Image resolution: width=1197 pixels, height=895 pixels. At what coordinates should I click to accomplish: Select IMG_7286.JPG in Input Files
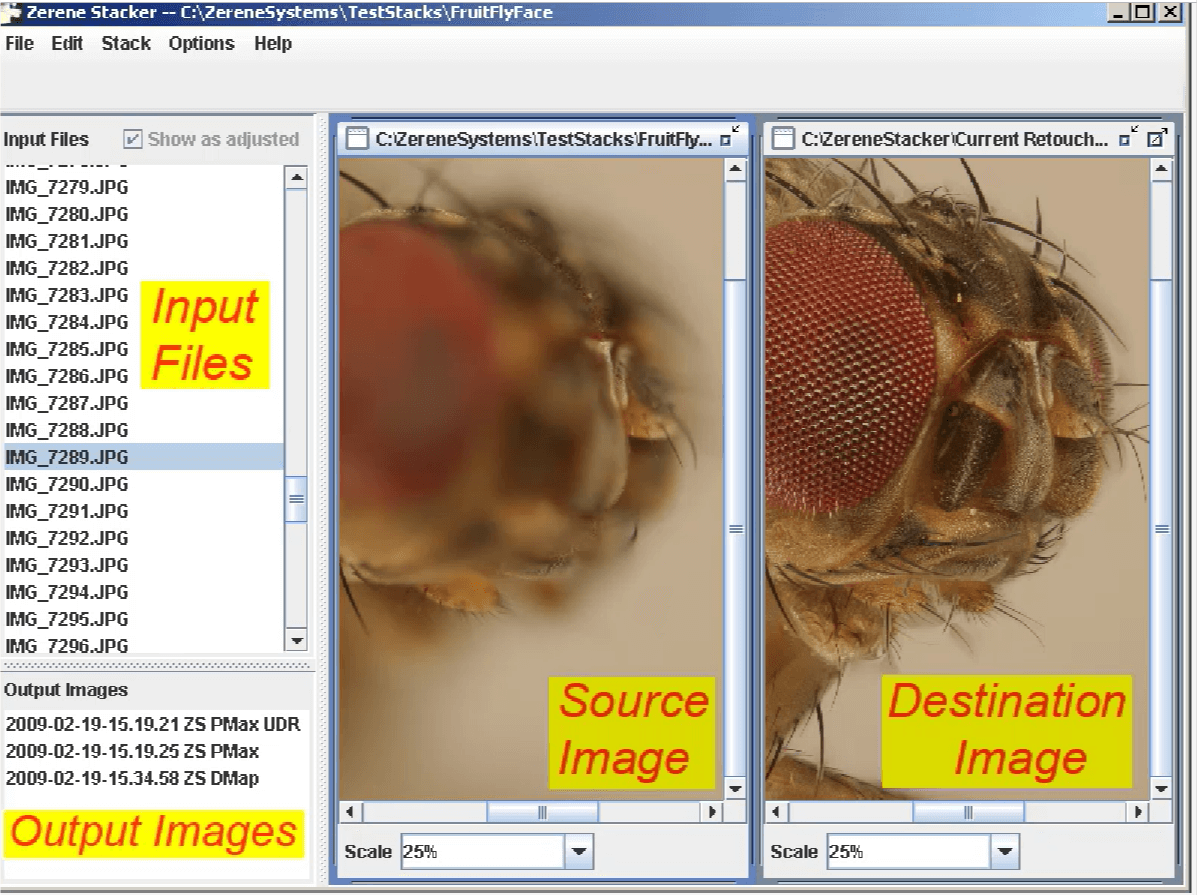tap(144, 376)
